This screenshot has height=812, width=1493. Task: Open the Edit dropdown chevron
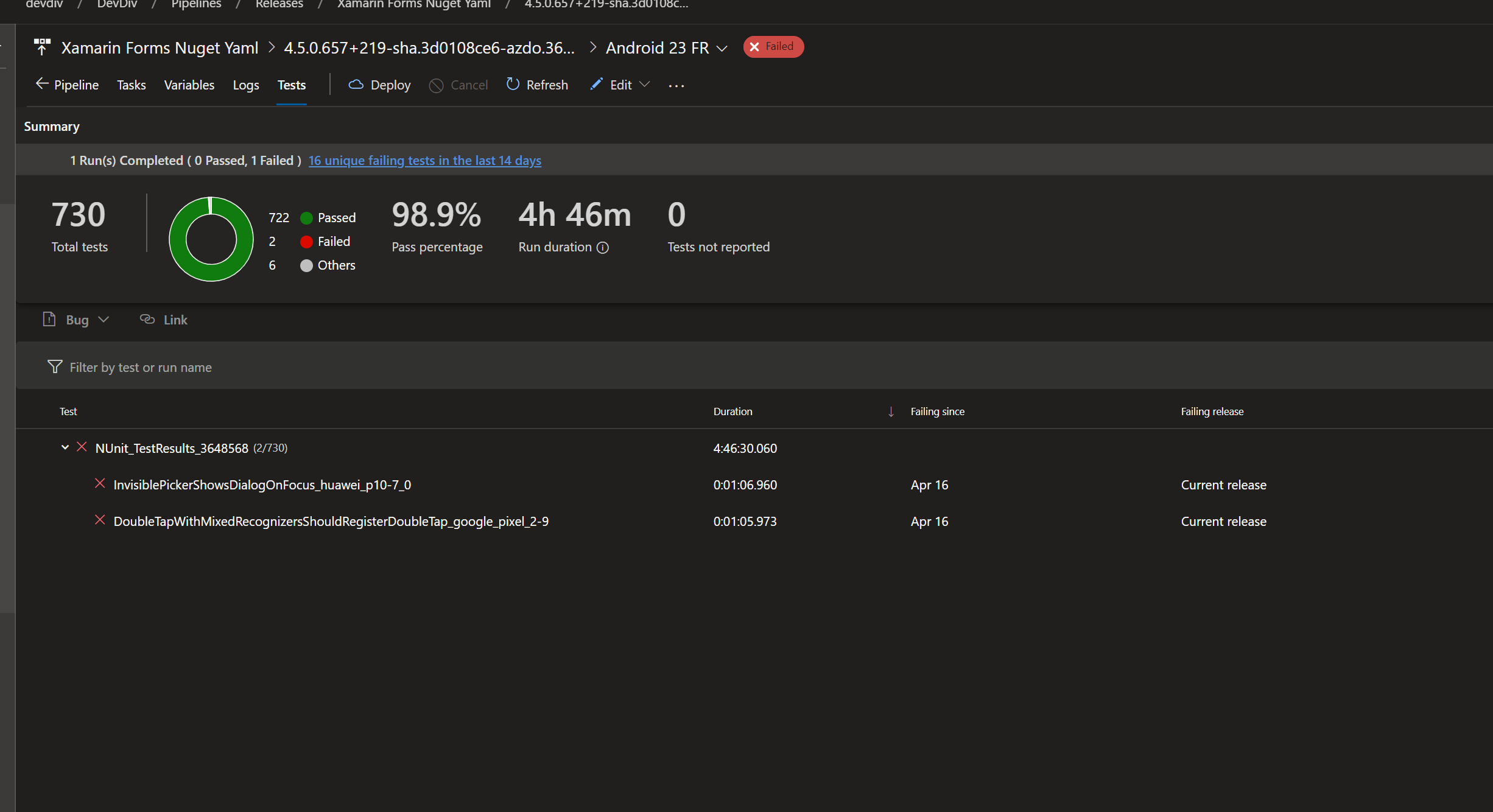click(x=645, y=85)
